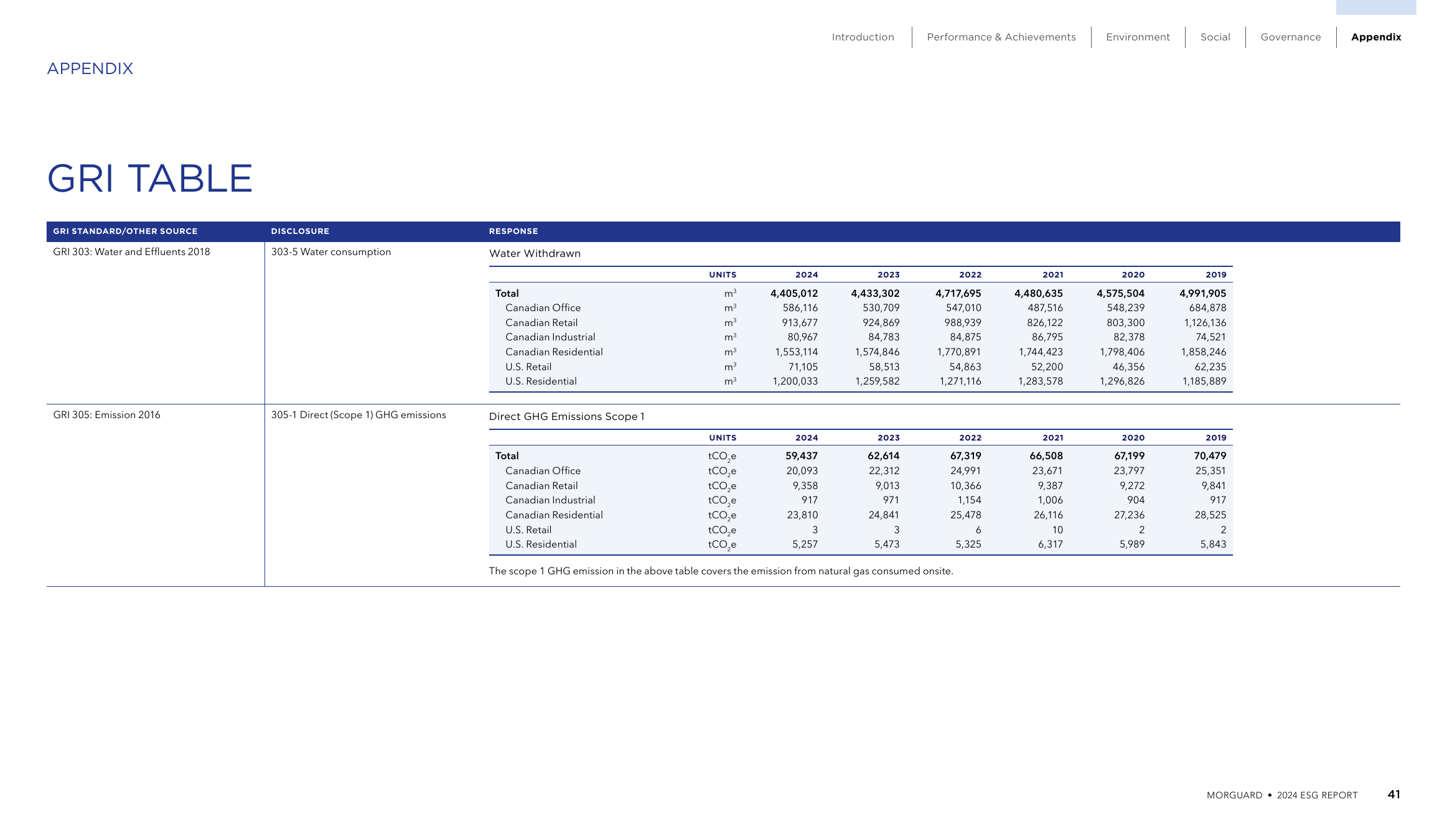Select the GRI TABLE title
Viewport: 1447px width, 840px height.
pyautogui.click(x=150, y=179)
